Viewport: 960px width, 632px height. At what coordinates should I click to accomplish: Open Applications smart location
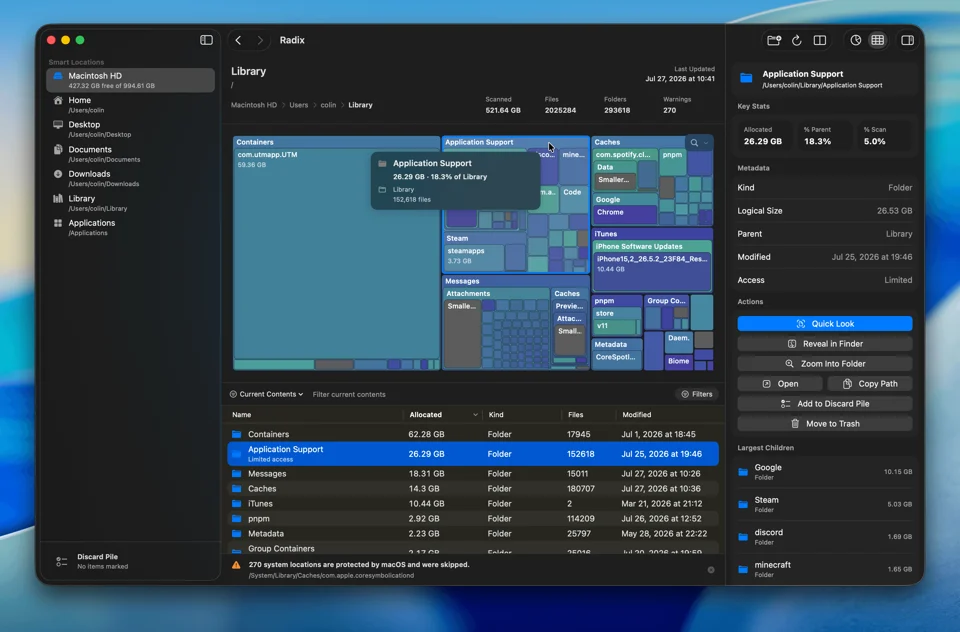tap(130, 227)
